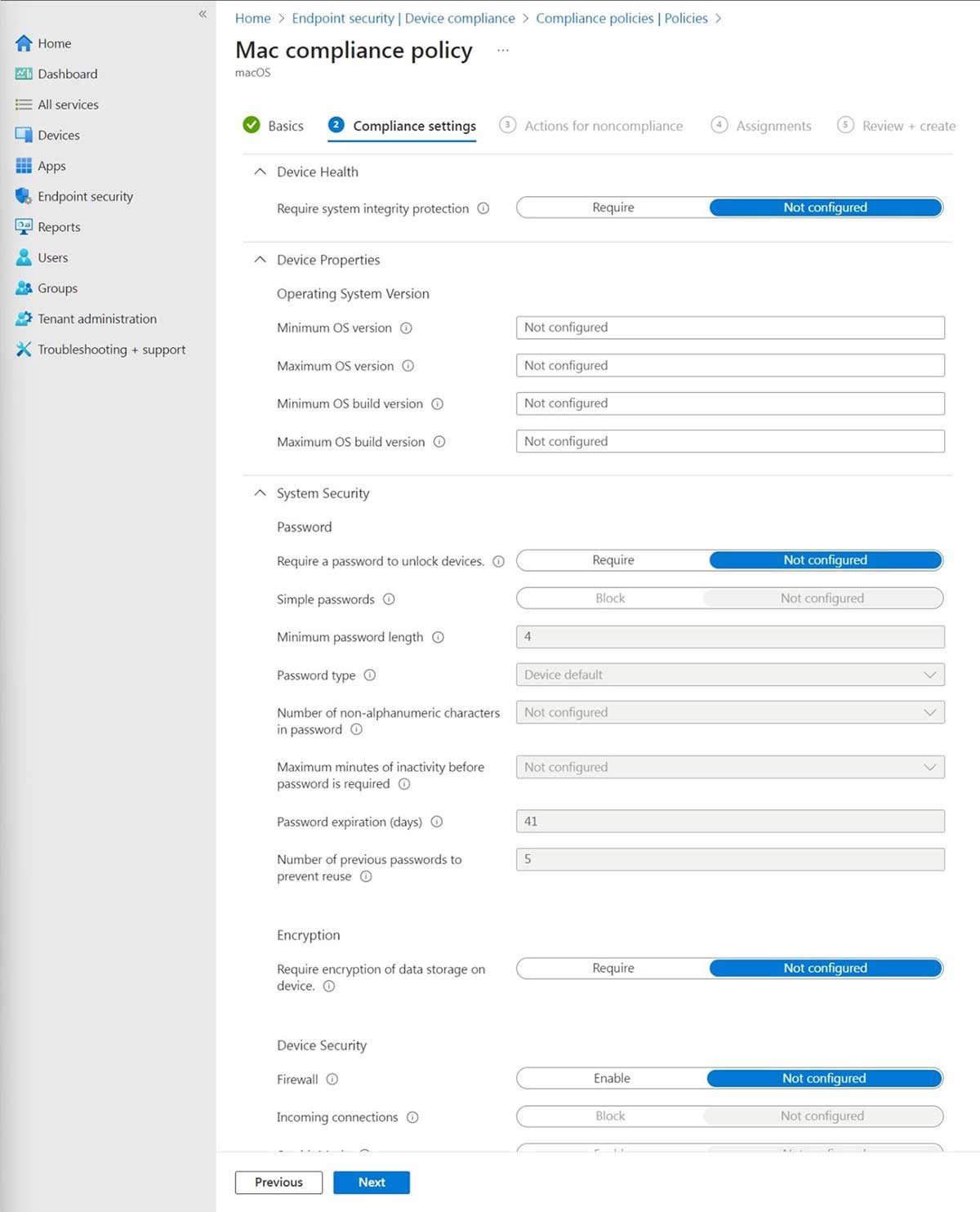Click the Devices icon in the sidebar
Viewport: 980px width, 1212px height.
pyautogui.click(x=24, y=135)
